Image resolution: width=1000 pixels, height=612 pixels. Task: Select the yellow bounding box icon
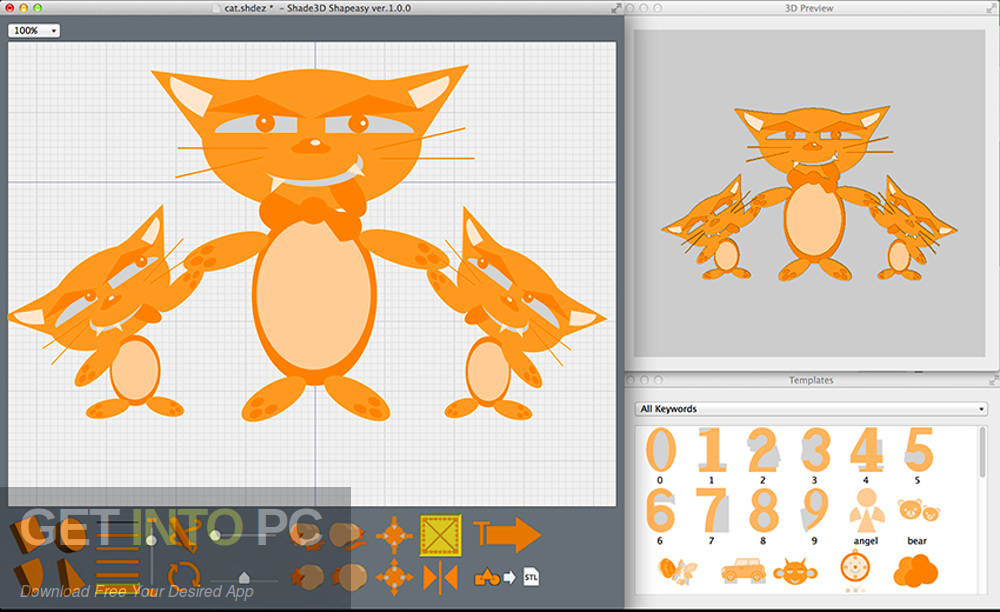440,535
